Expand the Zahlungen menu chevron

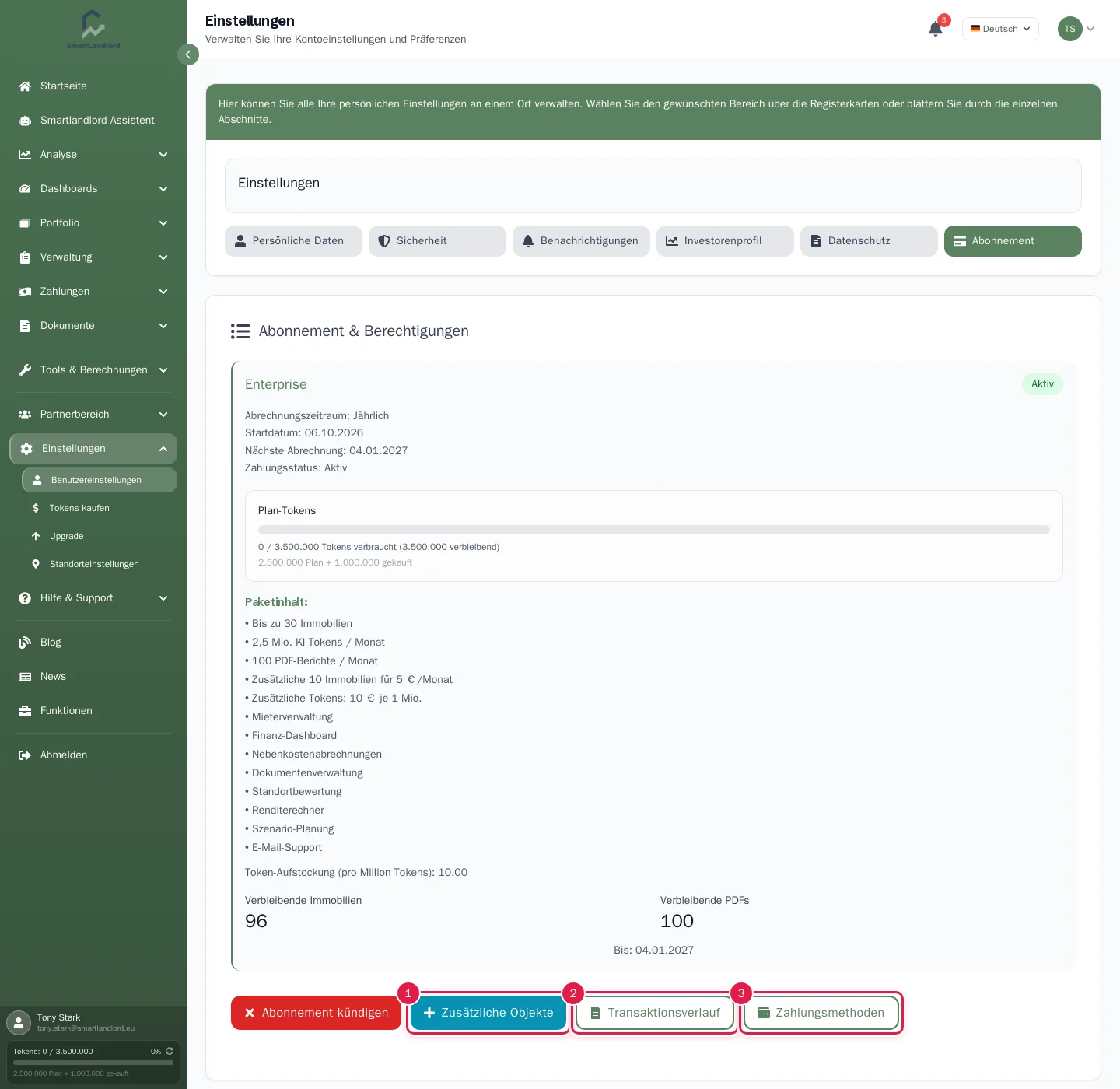coord(163,292)
